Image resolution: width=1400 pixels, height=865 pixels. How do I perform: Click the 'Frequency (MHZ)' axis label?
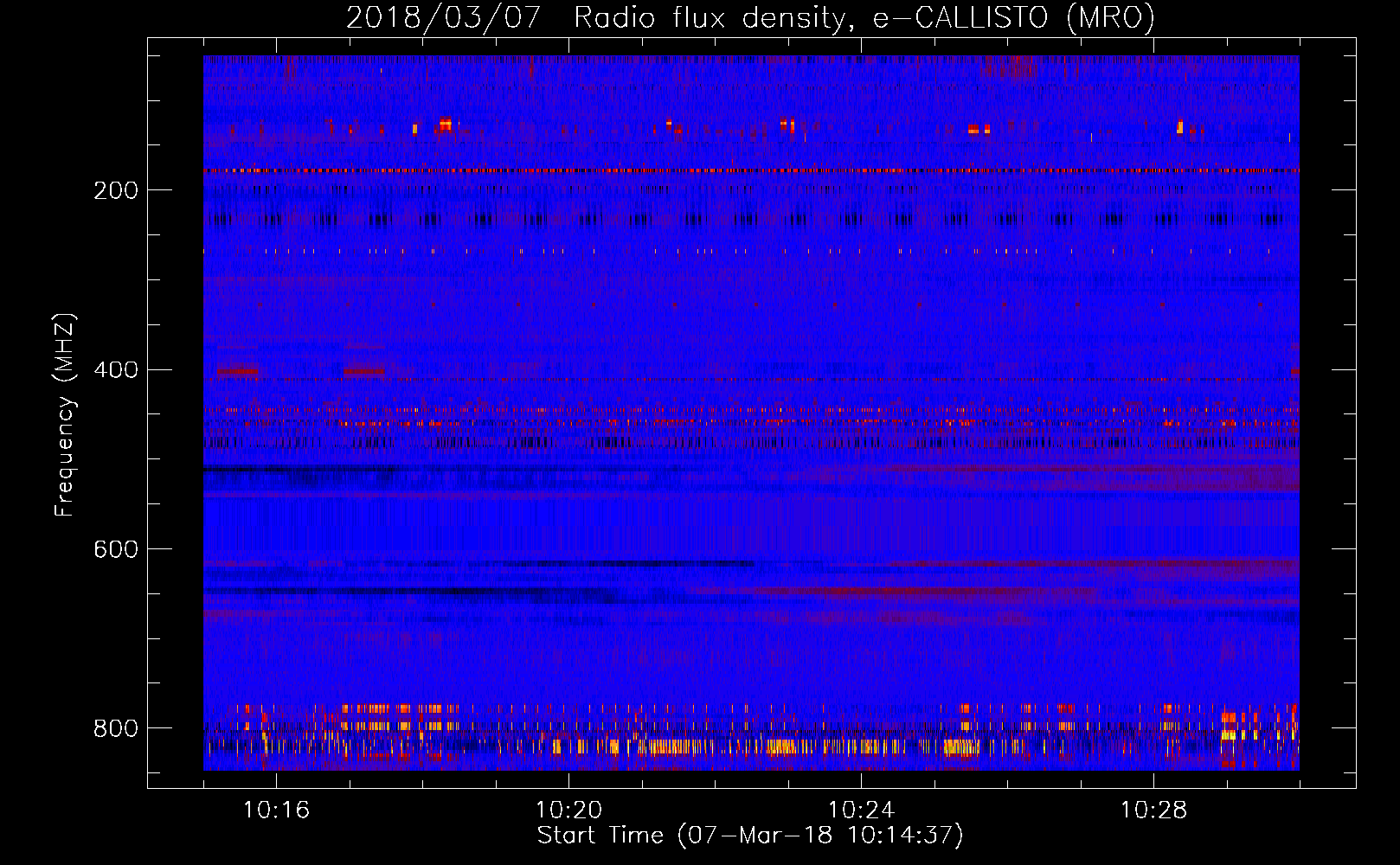(65, 414)
